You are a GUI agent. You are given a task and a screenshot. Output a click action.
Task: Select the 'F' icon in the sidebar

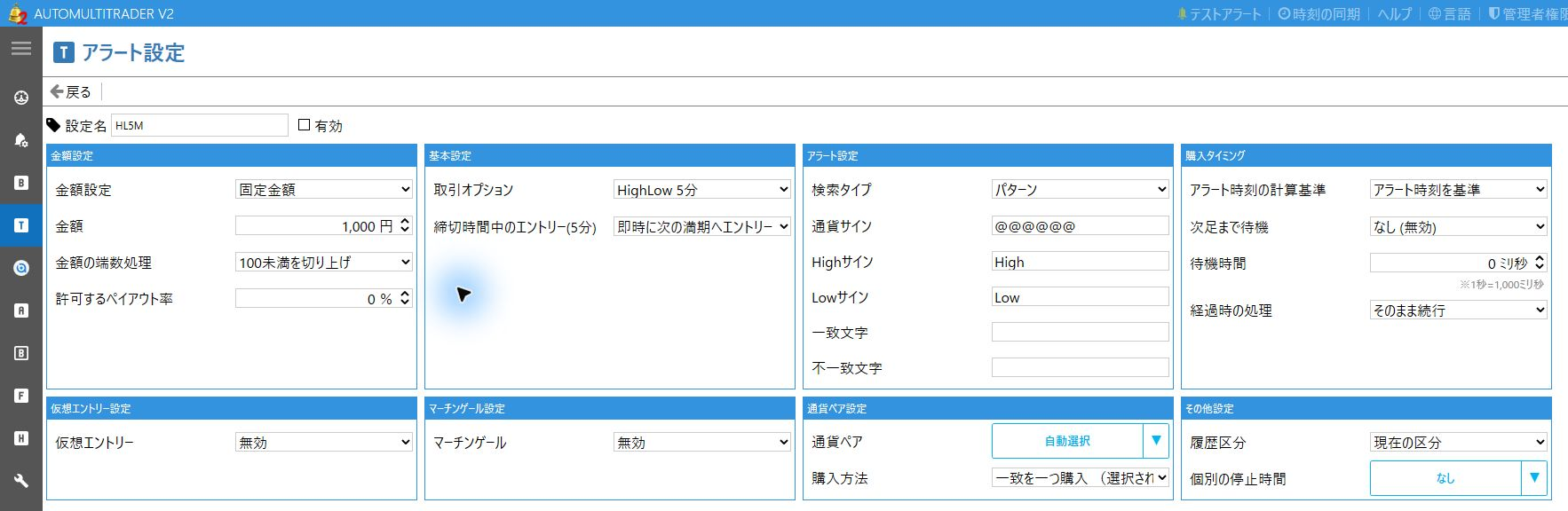click(21, 396)
